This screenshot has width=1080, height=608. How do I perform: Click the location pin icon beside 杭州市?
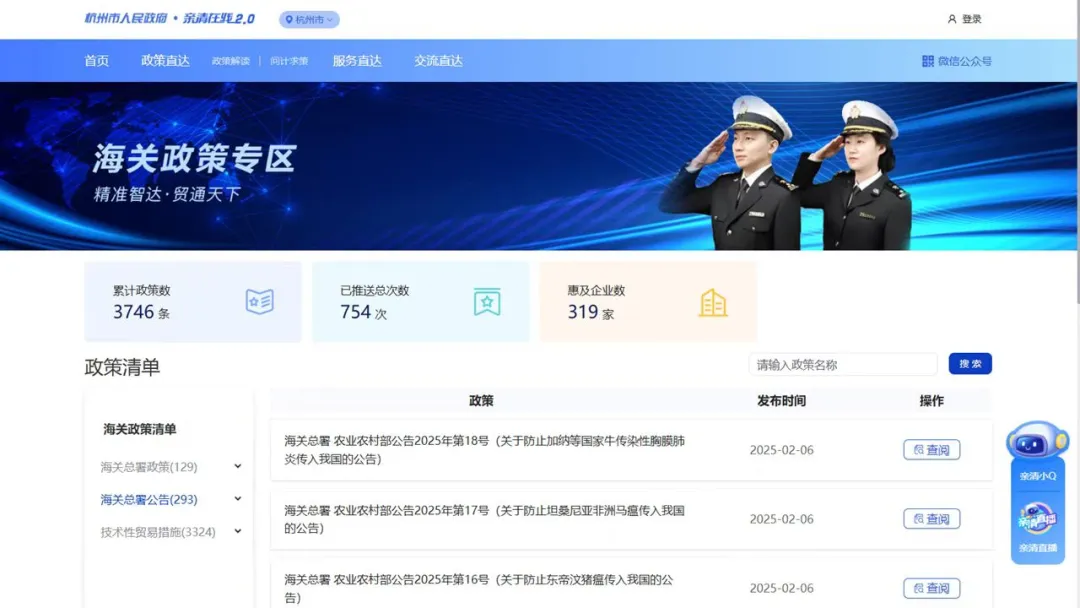tap(287, 19)
